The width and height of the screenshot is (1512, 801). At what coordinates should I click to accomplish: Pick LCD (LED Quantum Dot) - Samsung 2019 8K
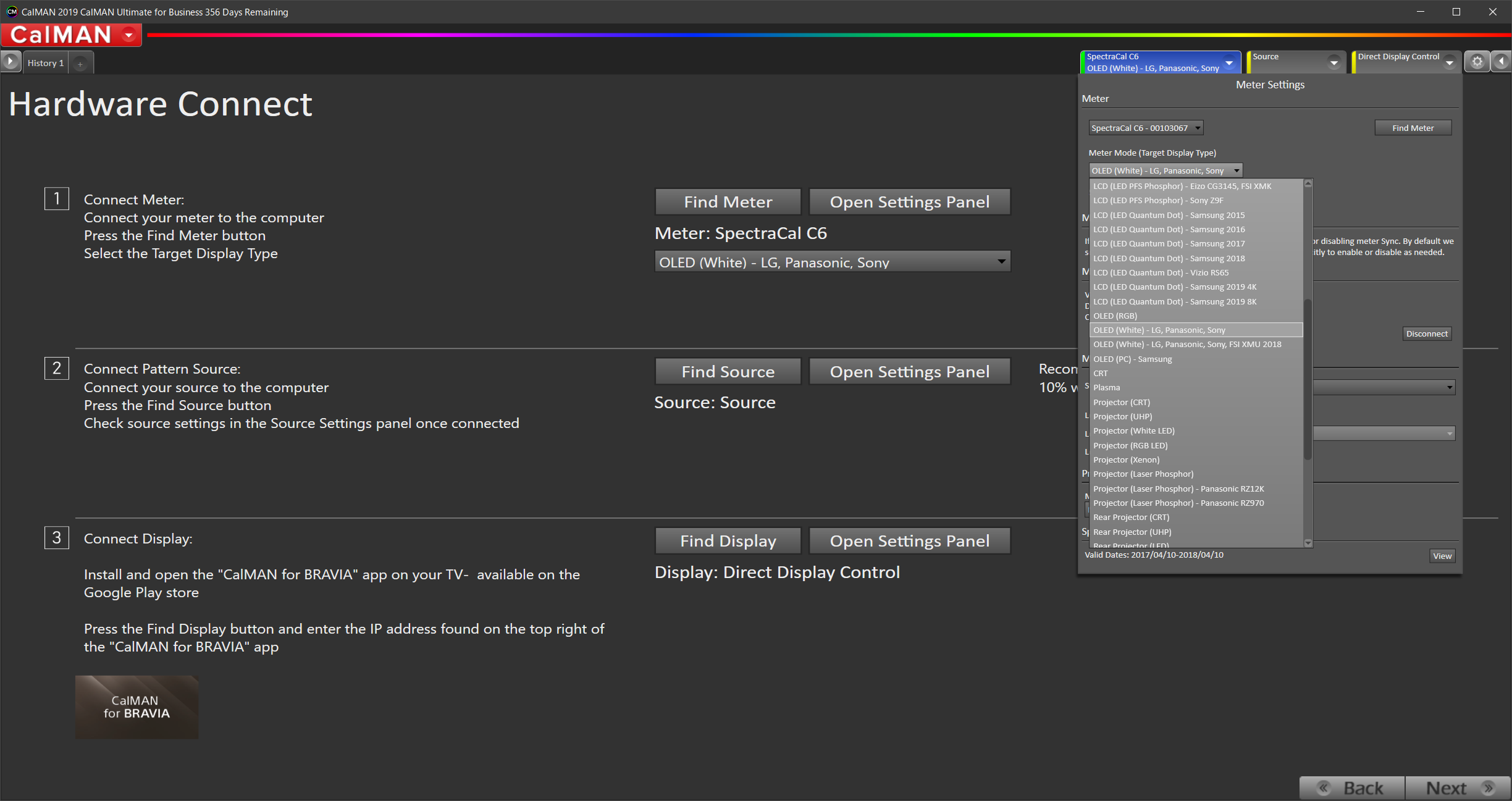[x=1196, y=301]
